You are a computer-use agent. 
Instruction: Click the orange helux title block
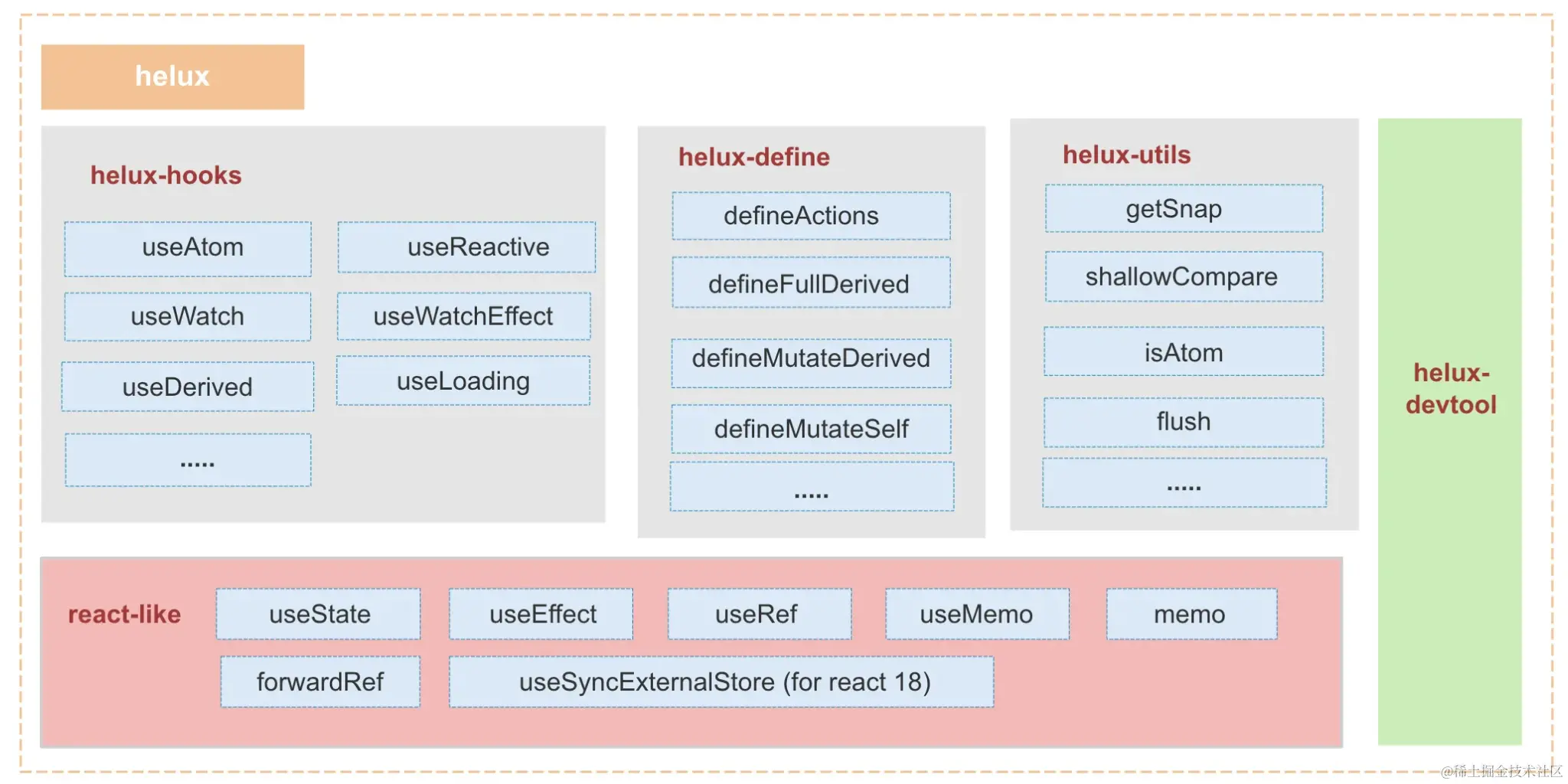click(x=172, y=77)
